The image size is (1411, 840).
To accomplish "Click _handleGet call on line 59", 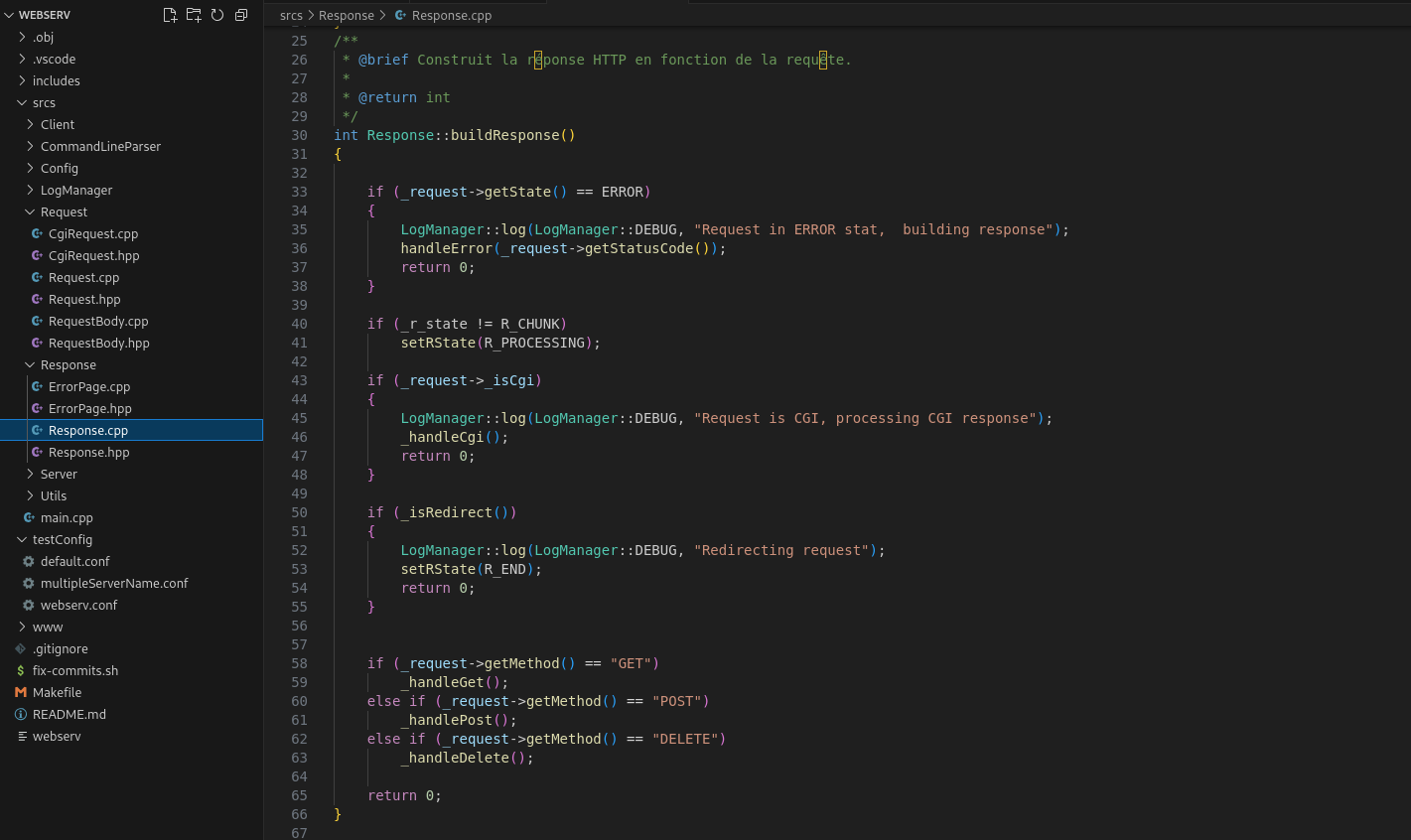I will click(442, 682).
